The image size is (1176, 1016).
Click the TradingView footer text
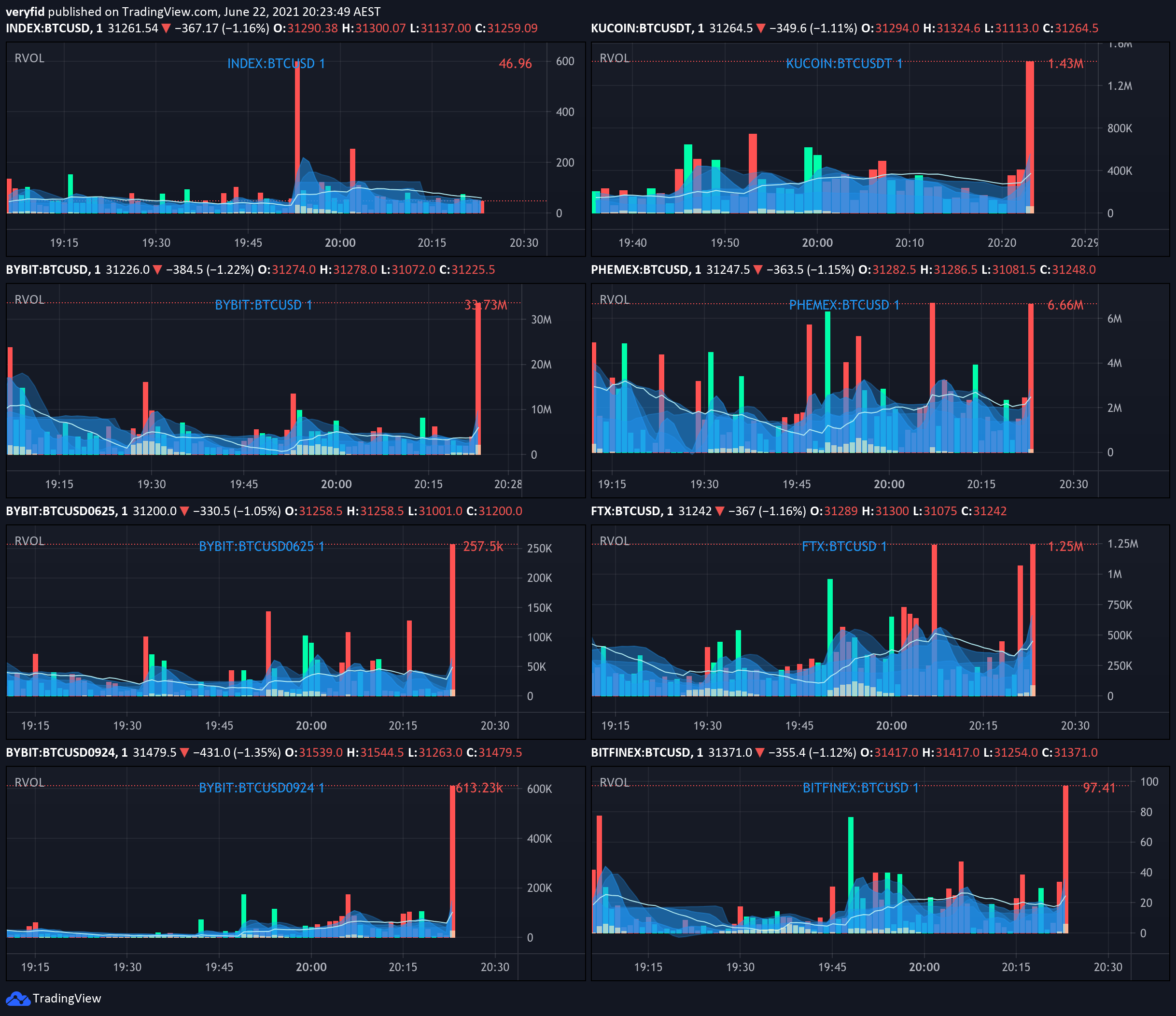tap(67, 999)
